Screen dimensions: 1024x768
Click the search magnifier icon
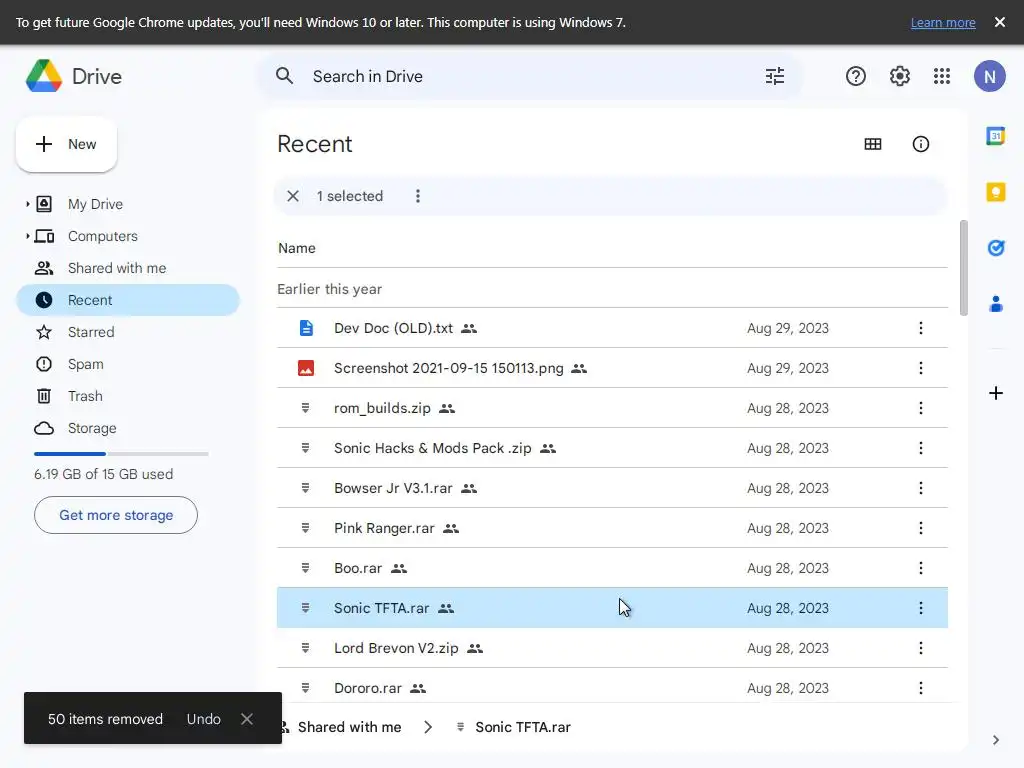284,76
